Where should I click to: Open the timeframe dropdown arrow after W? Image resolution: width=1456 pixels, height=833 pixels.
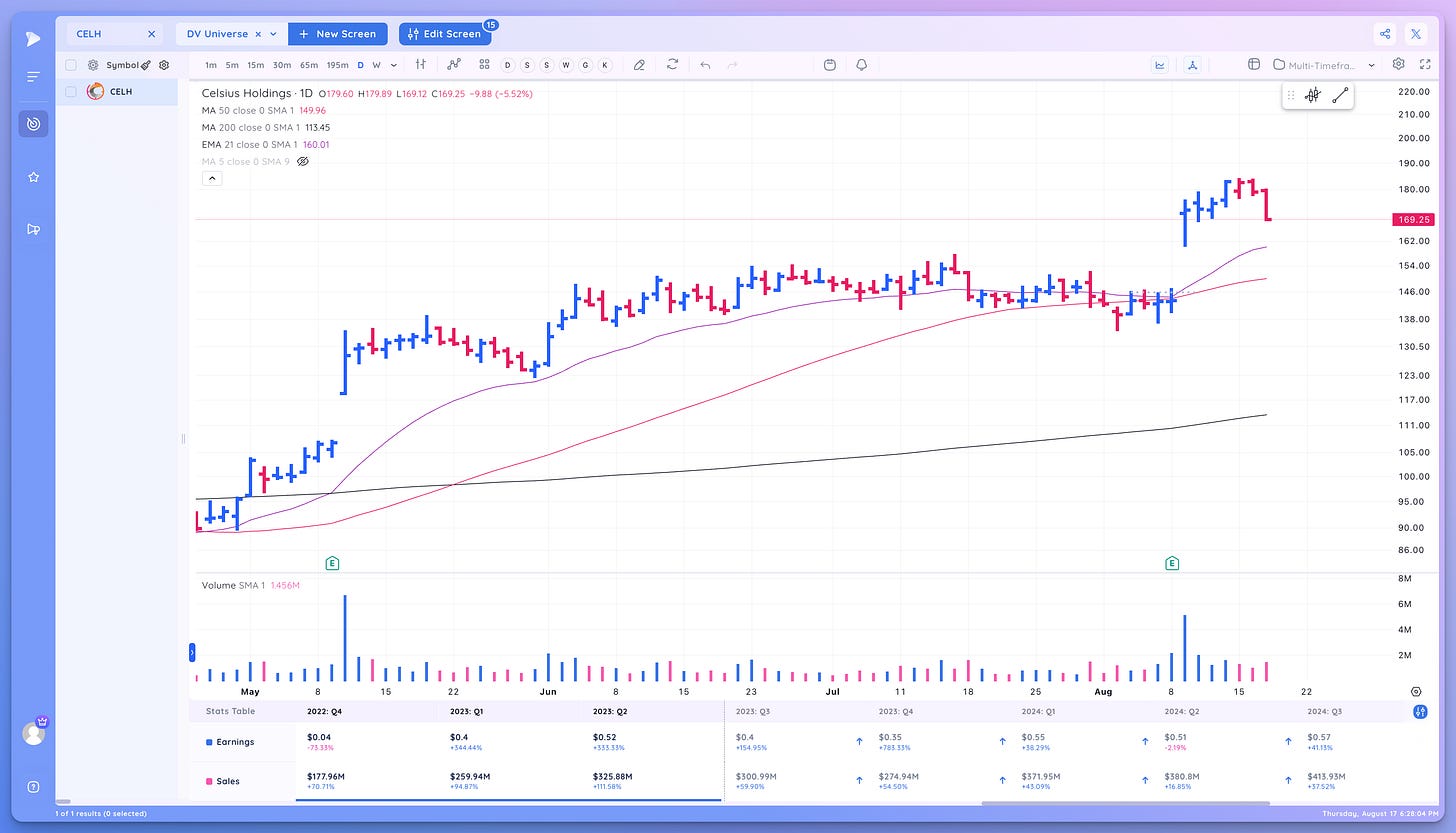point(393,65)
